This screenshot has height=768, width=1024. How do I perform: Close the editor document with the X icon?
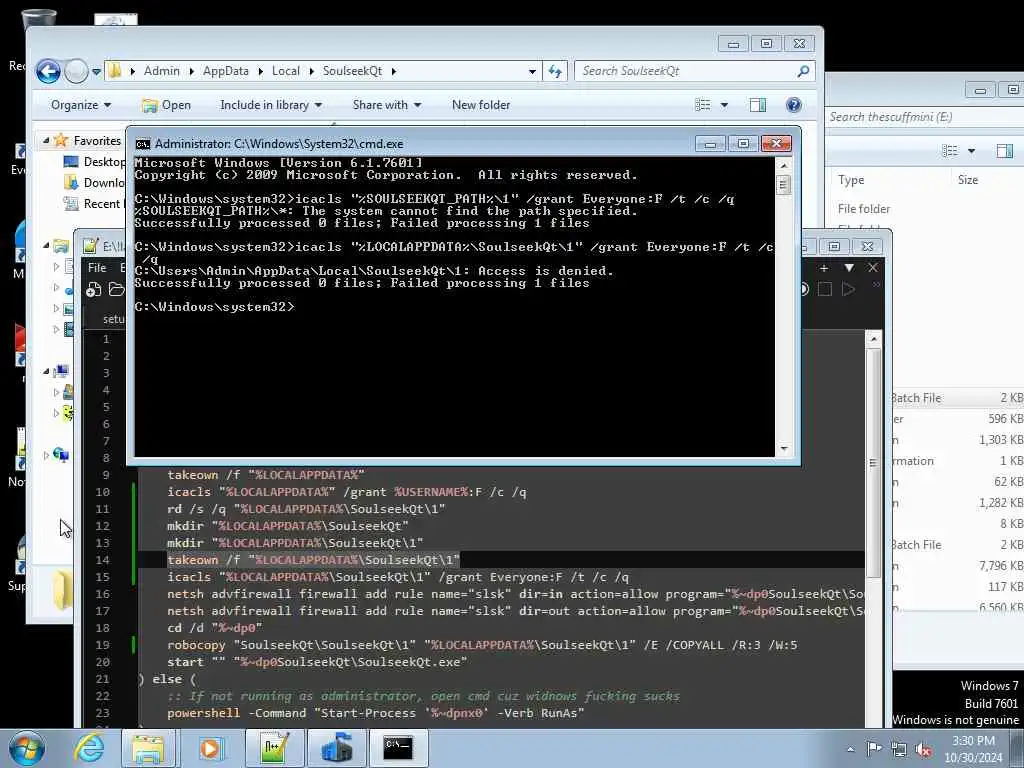[x=873, y=268]
